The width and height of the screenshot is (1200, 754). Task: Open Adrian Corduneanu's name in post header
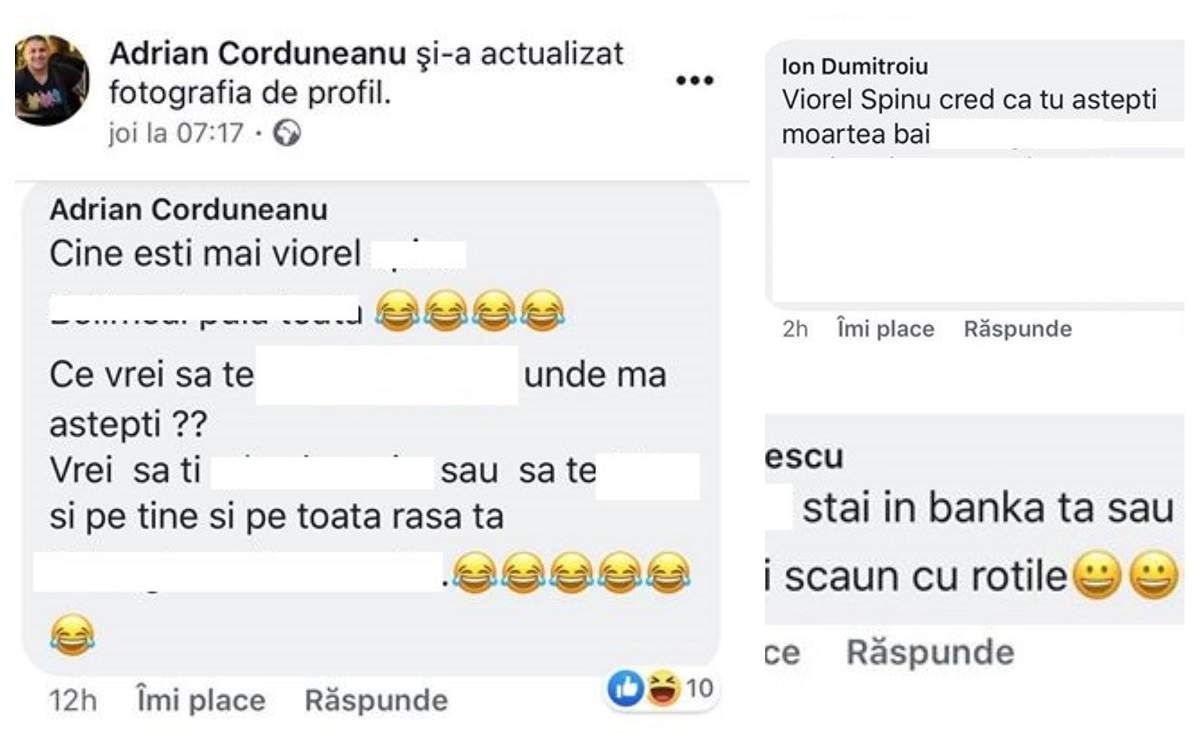pos(256,52)
